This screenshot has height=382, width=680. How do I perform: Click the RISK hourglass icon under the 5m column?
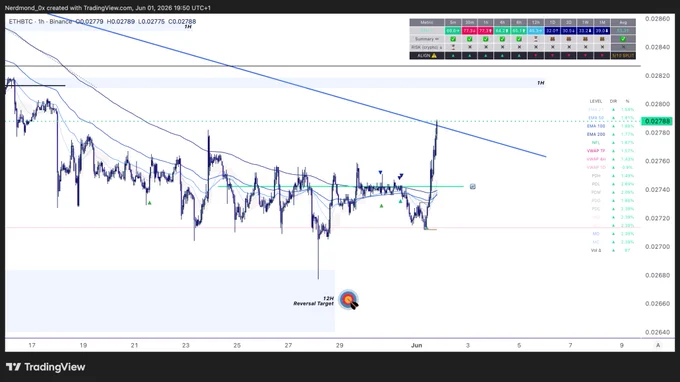point(454,47)
